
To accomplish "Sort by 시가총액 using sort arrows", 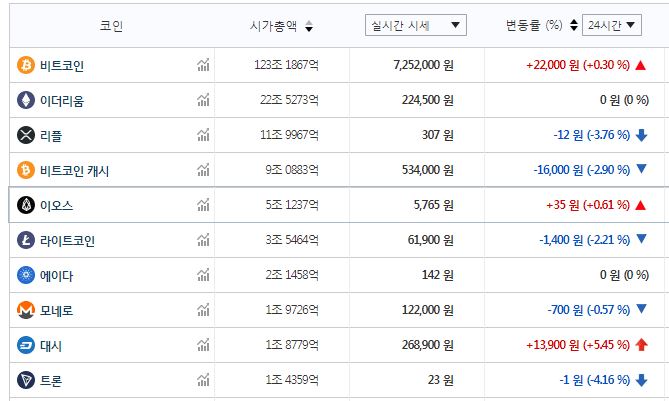I will pos(309,26).
